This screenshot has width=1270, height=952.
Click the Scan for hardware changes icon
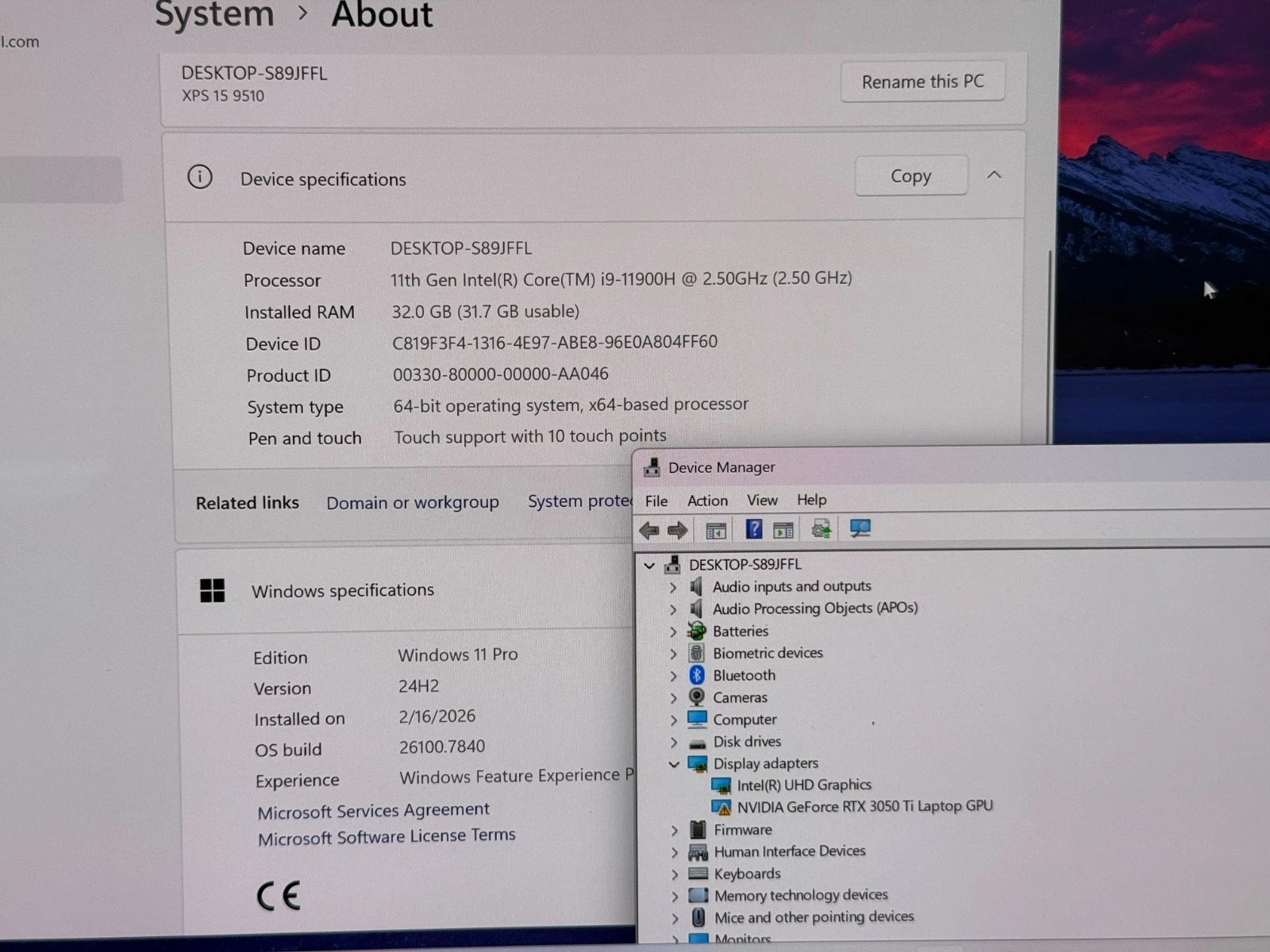tap(860, 528)
